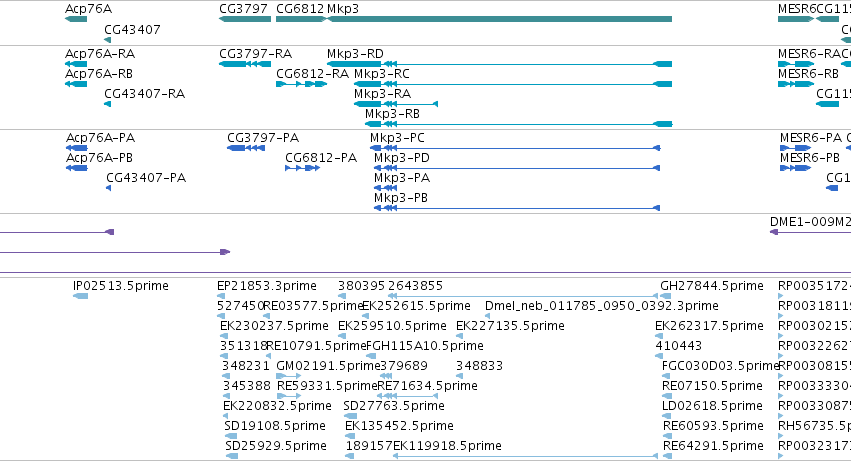Select the feature labeled 351318
Viewport: 851px width, 461px height.
click(244, 346)
